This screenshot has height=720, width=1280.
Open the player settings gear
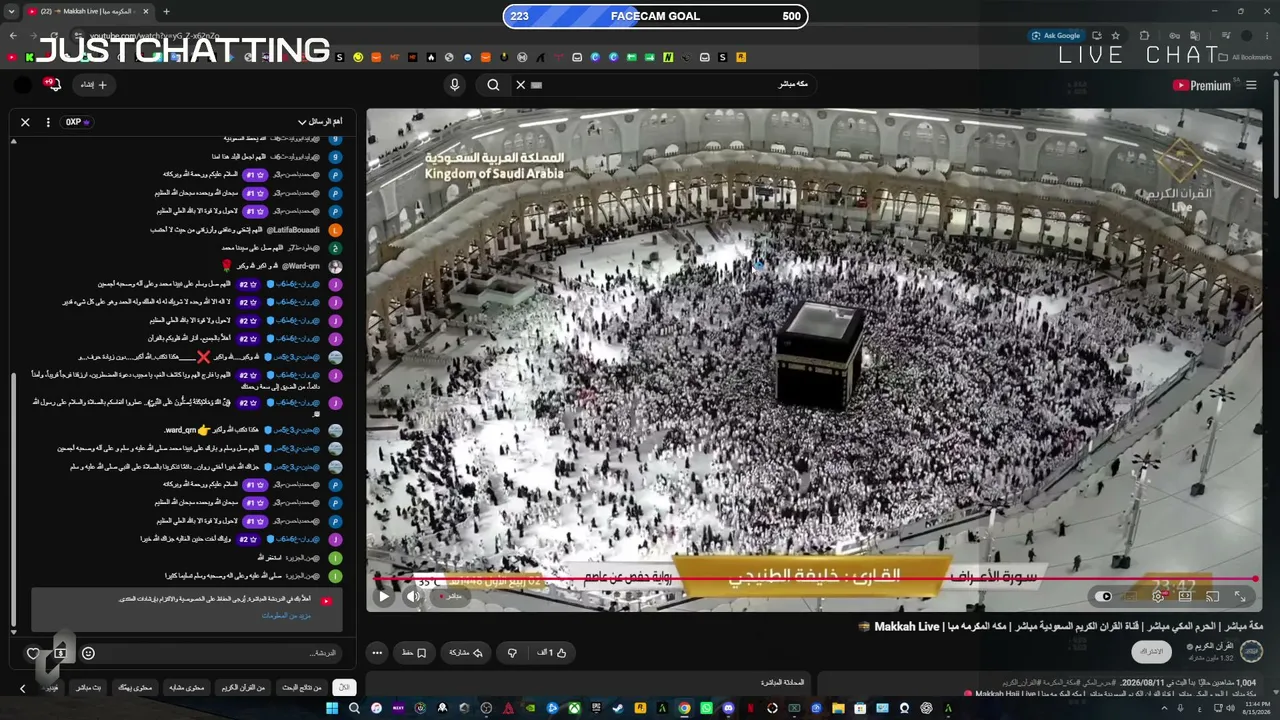click(1157, 596)
